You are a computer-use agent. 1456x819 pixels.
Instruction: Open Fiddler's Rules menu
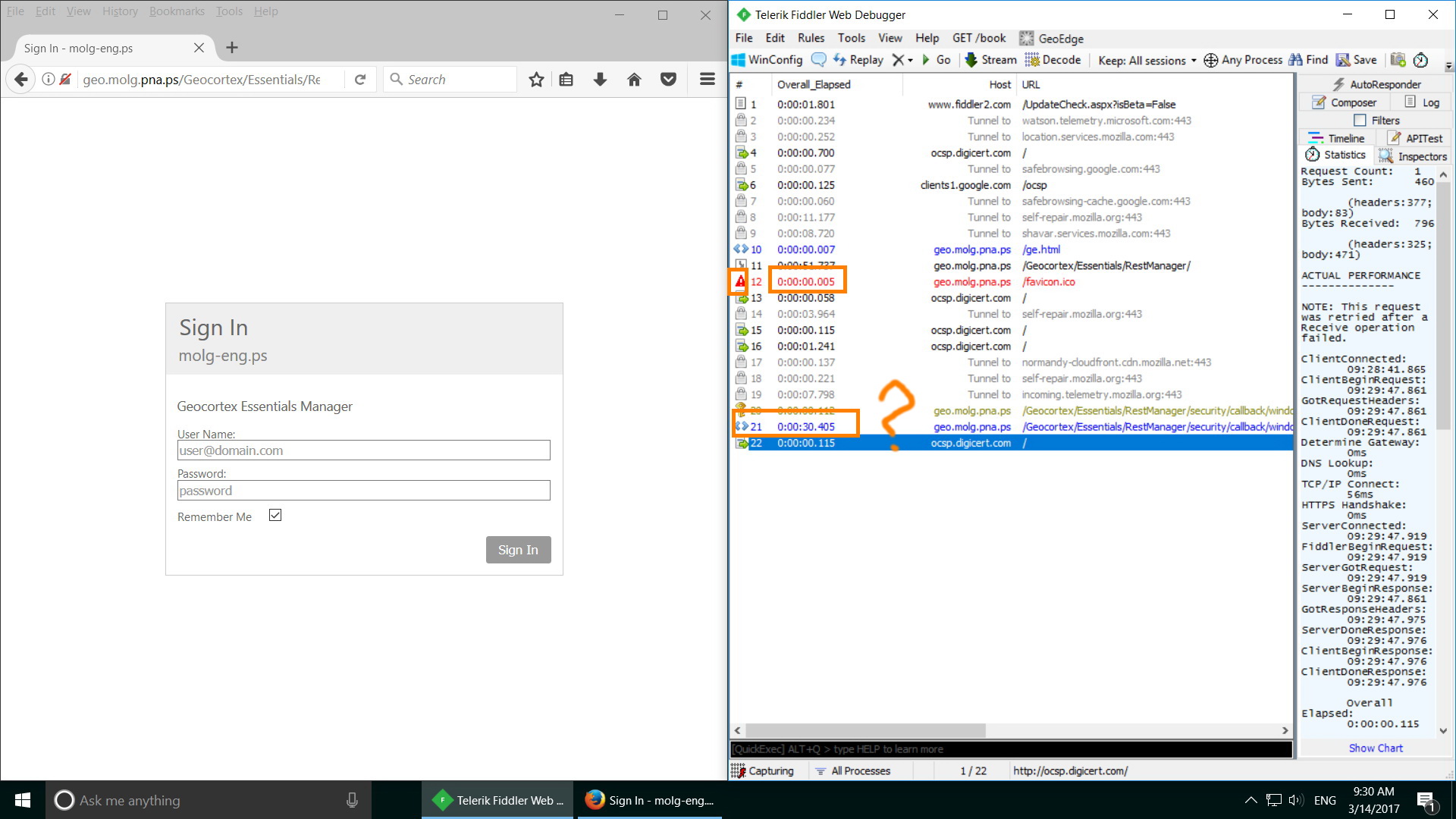(811, 38)
